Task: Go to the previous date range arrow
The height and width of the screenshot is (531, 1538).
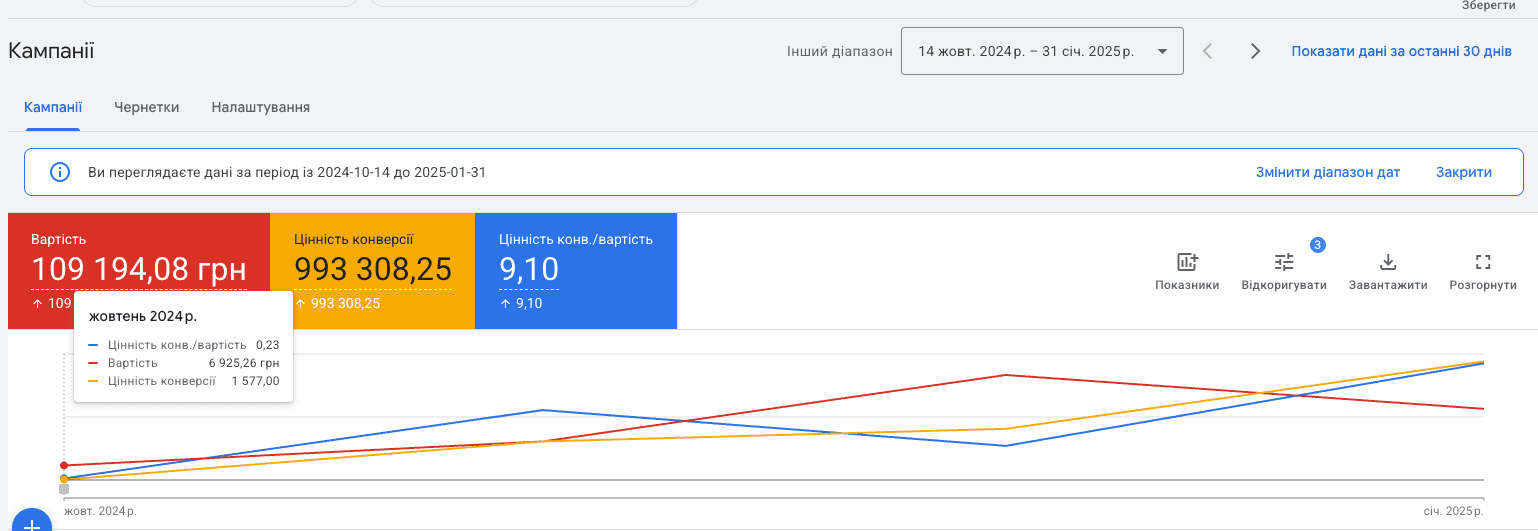Action: point(1207,51)
